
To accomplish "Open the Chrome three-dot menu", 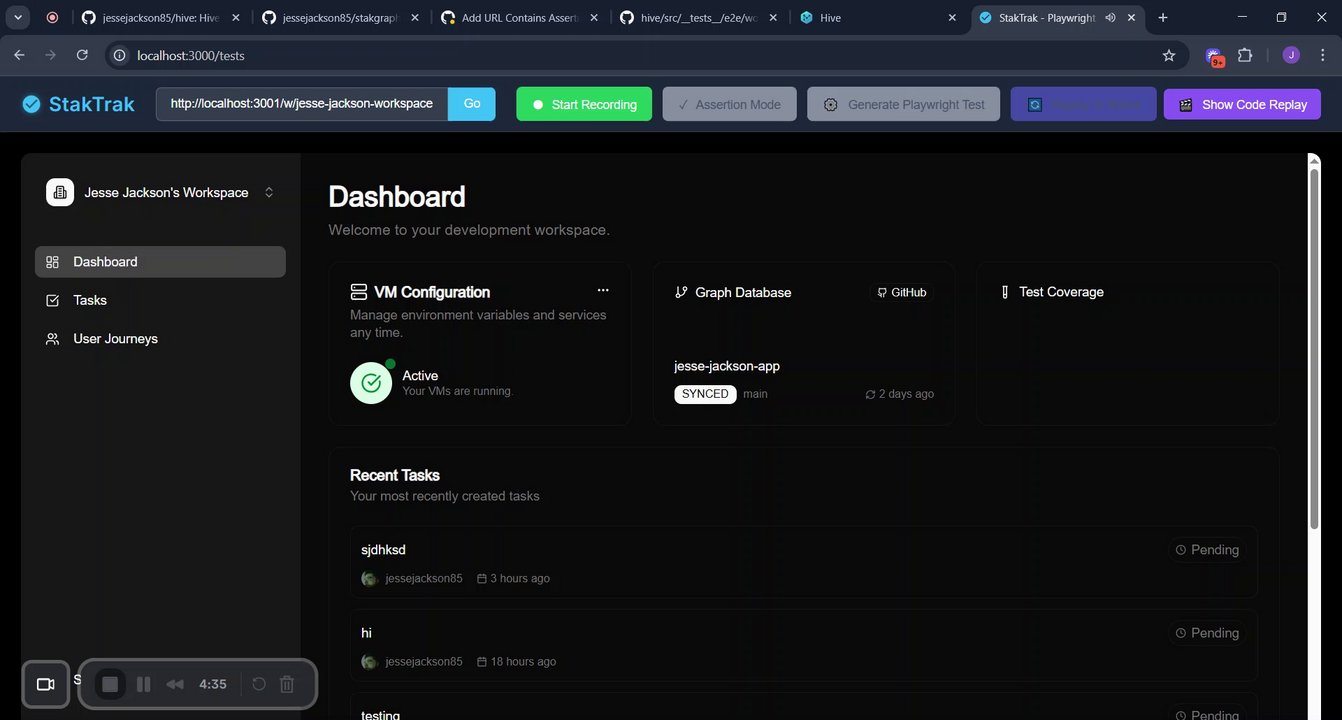I will pos(1321,55).
